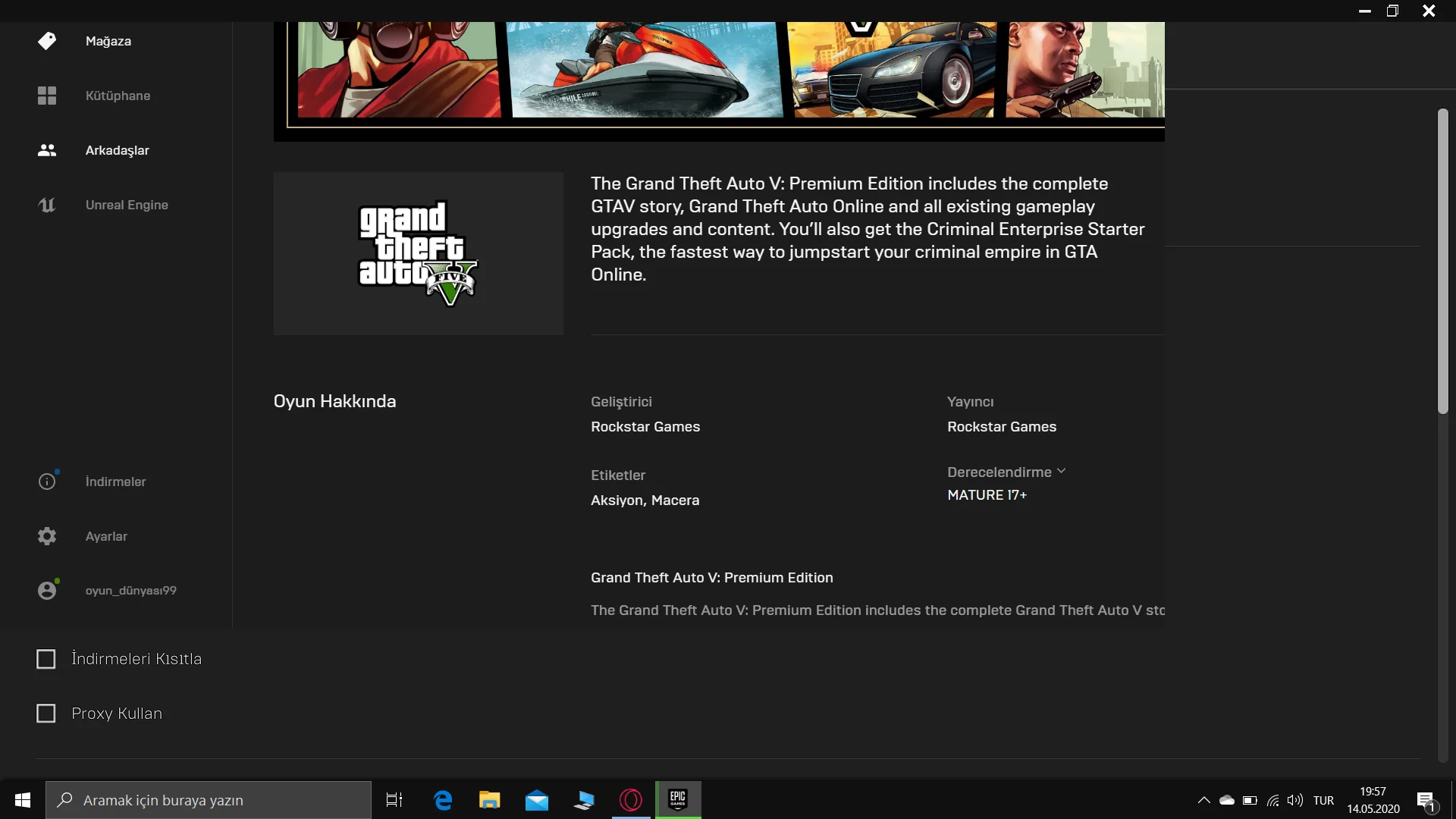Click the Epic Games taskbar icon

click(678, 799)
